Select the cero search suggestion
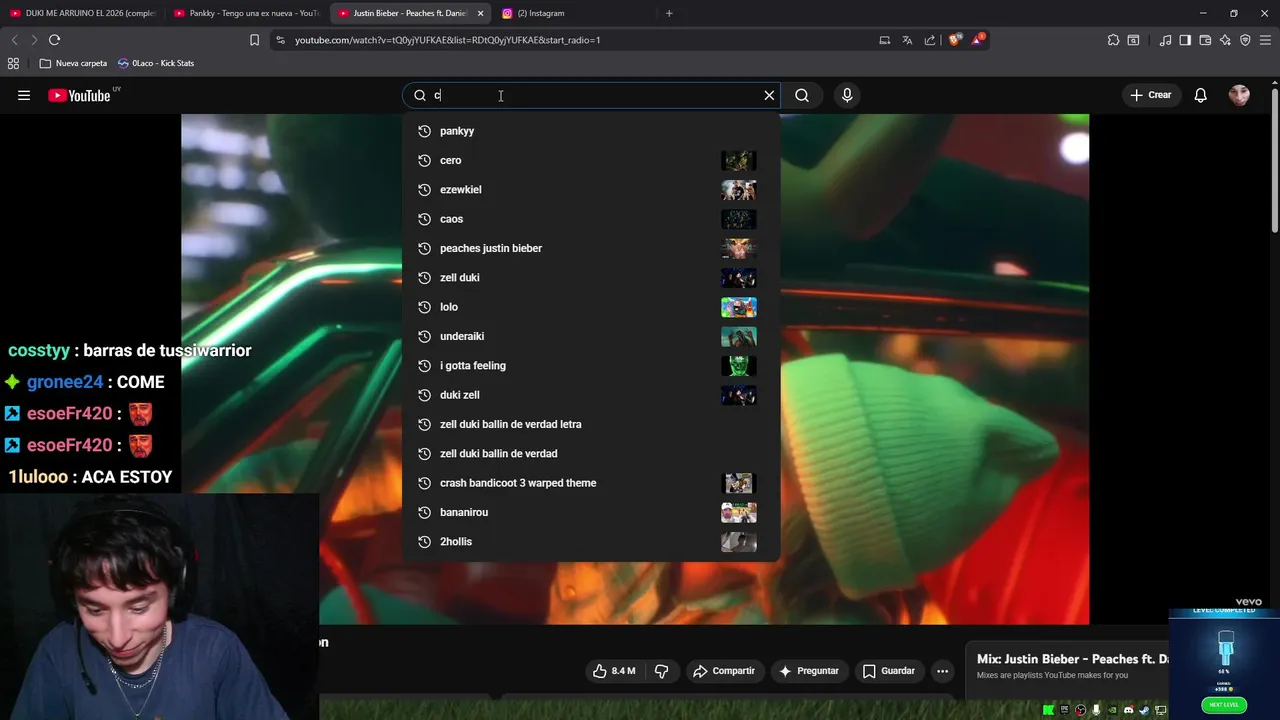1280x720 pixels. pos(590,160)
